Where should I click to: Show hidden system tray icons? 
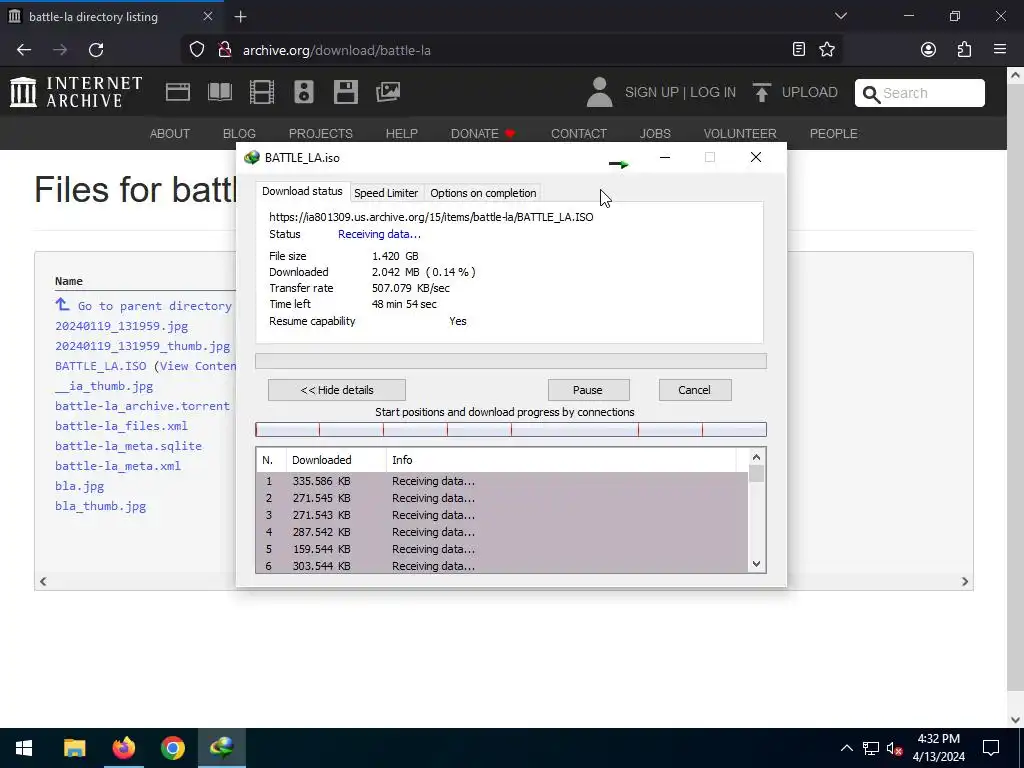846,748
